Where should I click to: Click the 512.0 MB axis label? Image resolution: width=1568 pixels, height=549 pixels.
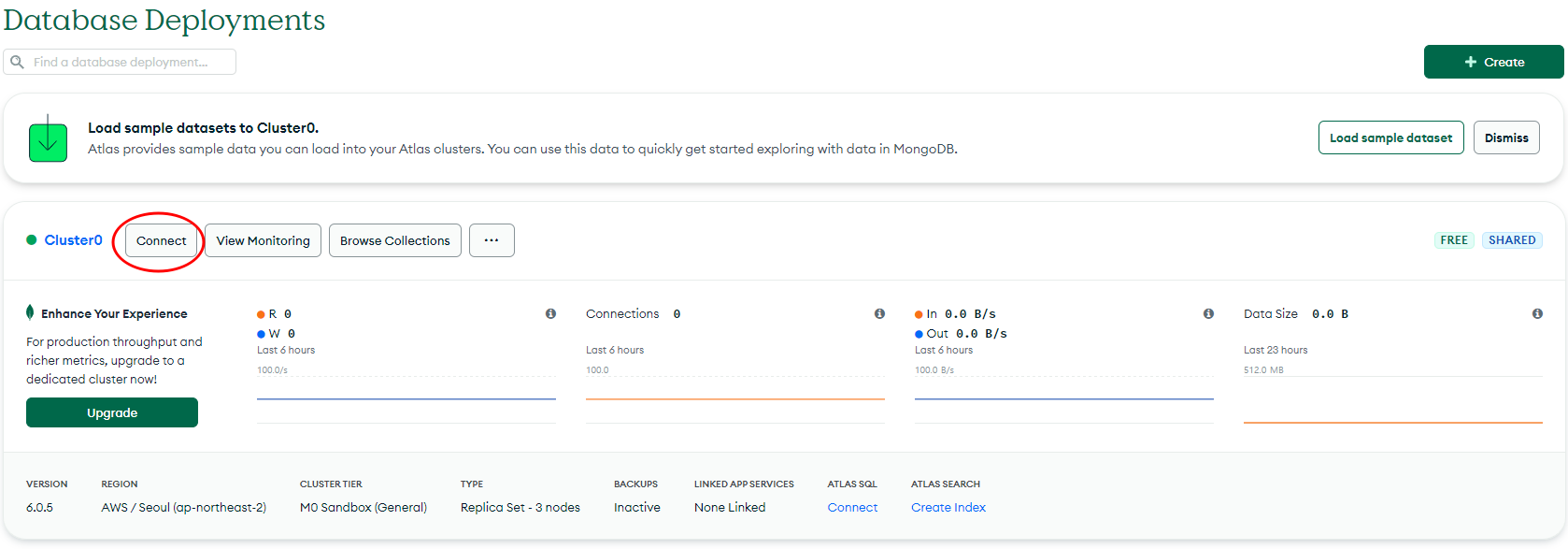click(x=1263, y=370)
